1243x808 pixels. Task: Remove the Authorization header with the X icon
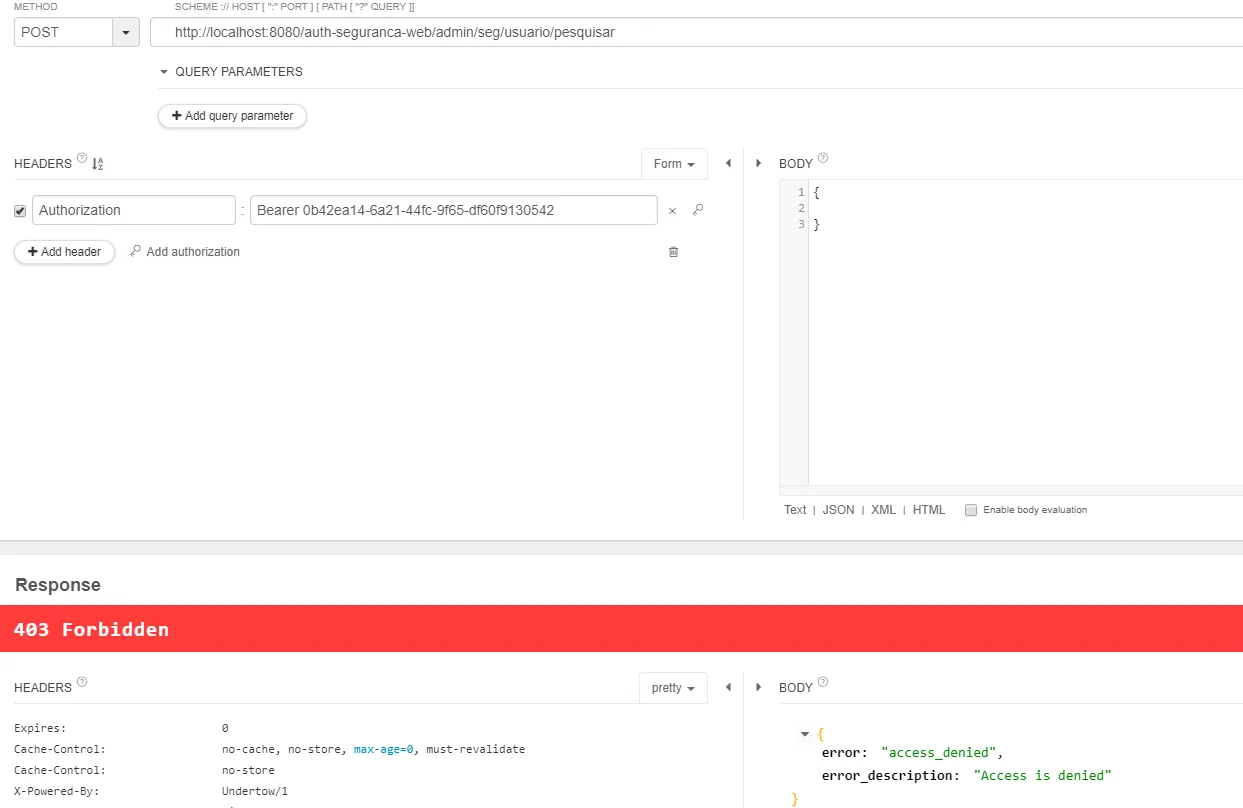click(x=672, y=211)
